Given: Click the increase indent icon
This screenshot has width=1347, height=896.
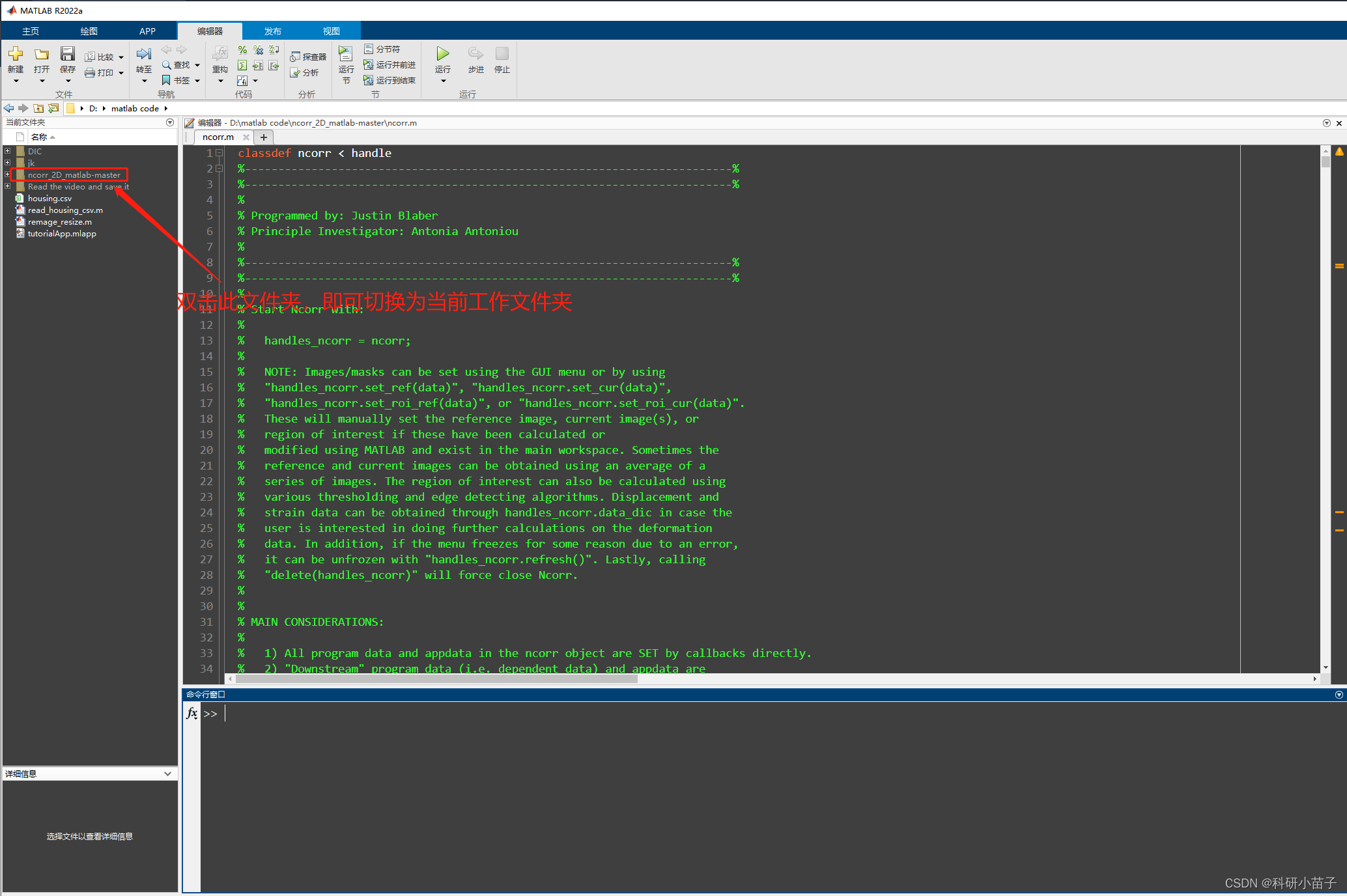Looking at the screenshot, I should [x=258, y=65].
